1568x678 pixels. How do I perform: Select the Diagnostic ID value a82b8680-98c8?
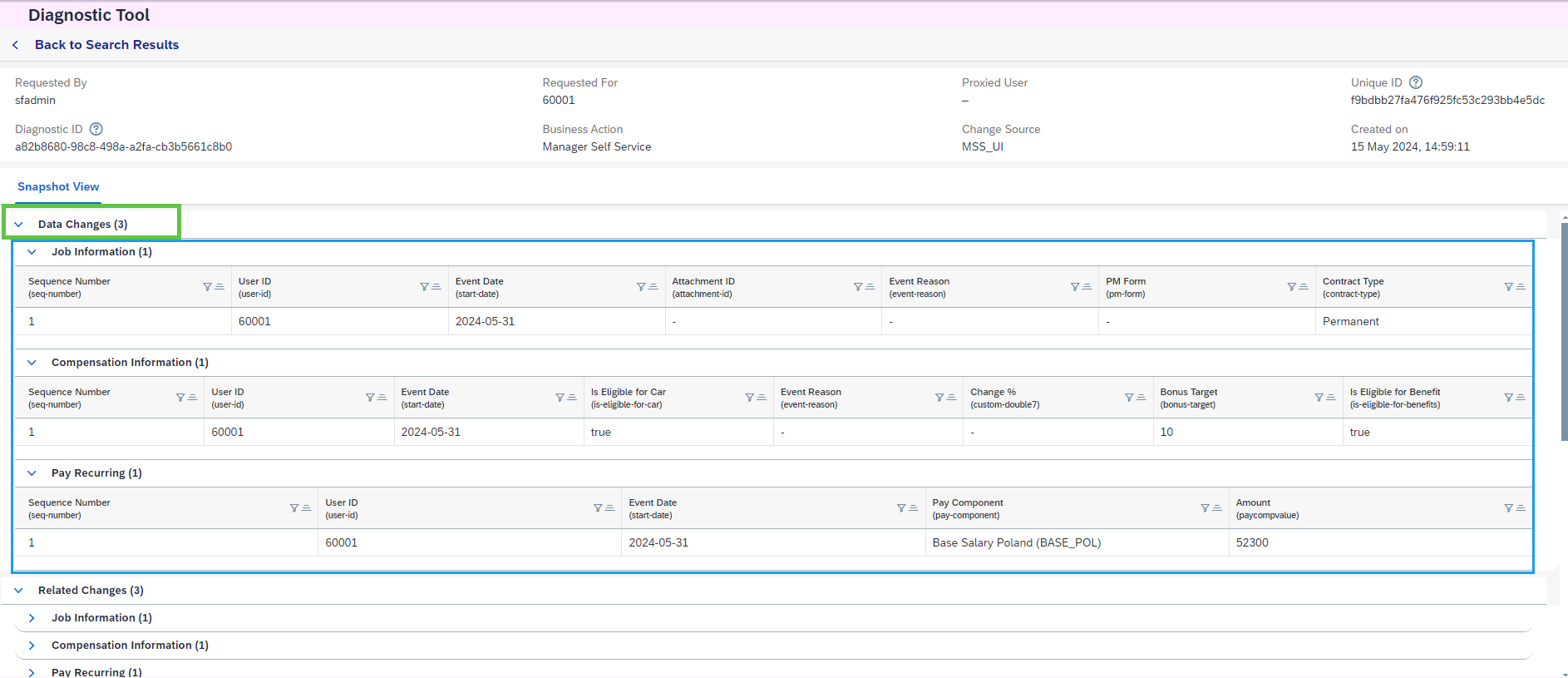[124, 147]
